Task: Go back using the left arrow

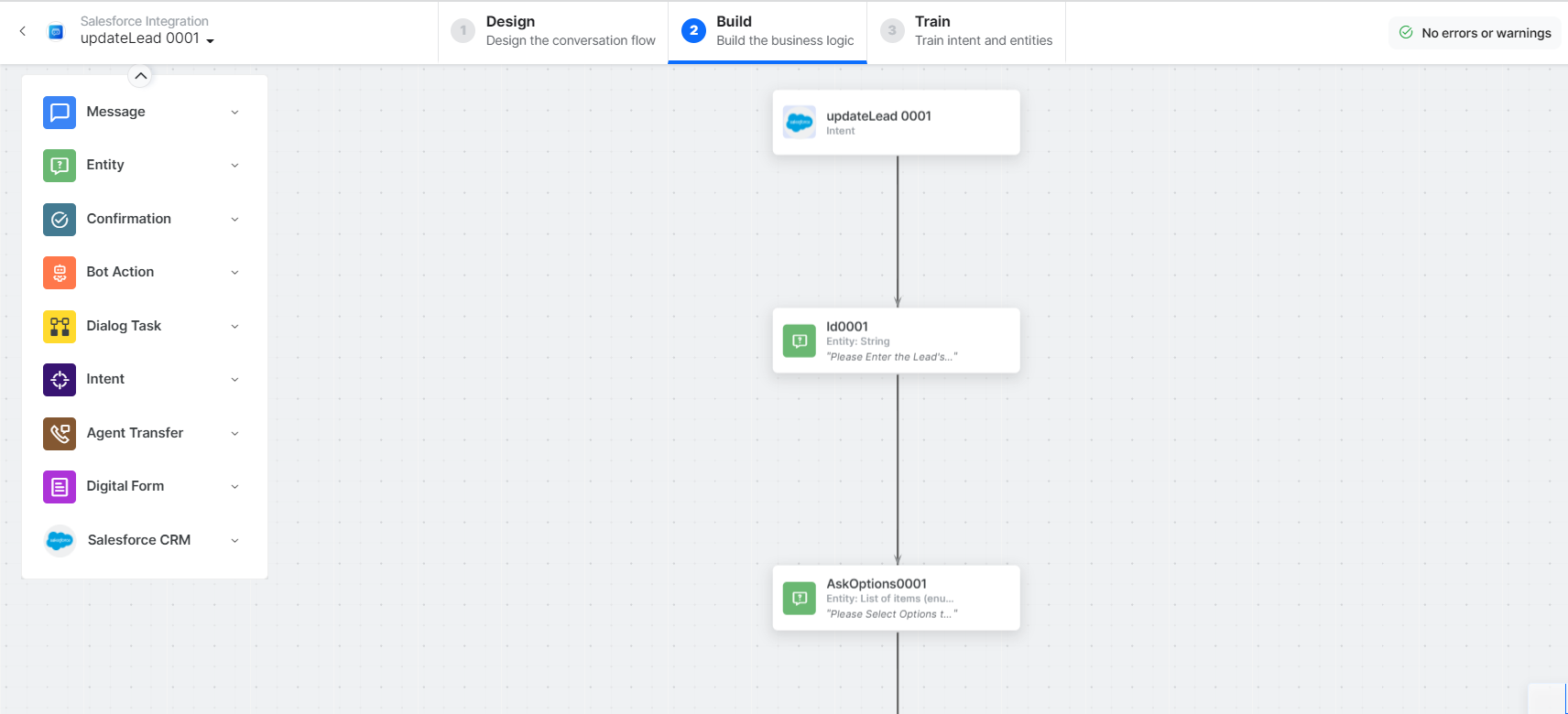Action: pos(23,31)
